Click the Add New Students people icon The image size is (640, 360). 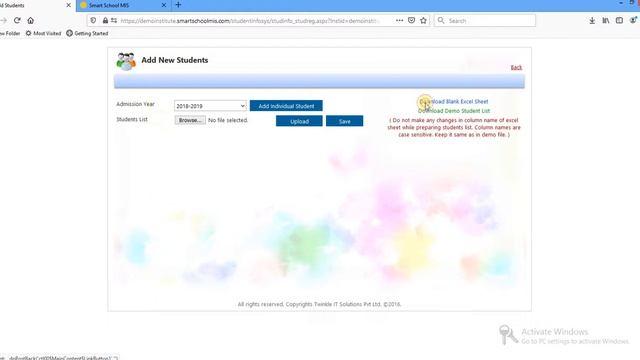tap(126, 61)
